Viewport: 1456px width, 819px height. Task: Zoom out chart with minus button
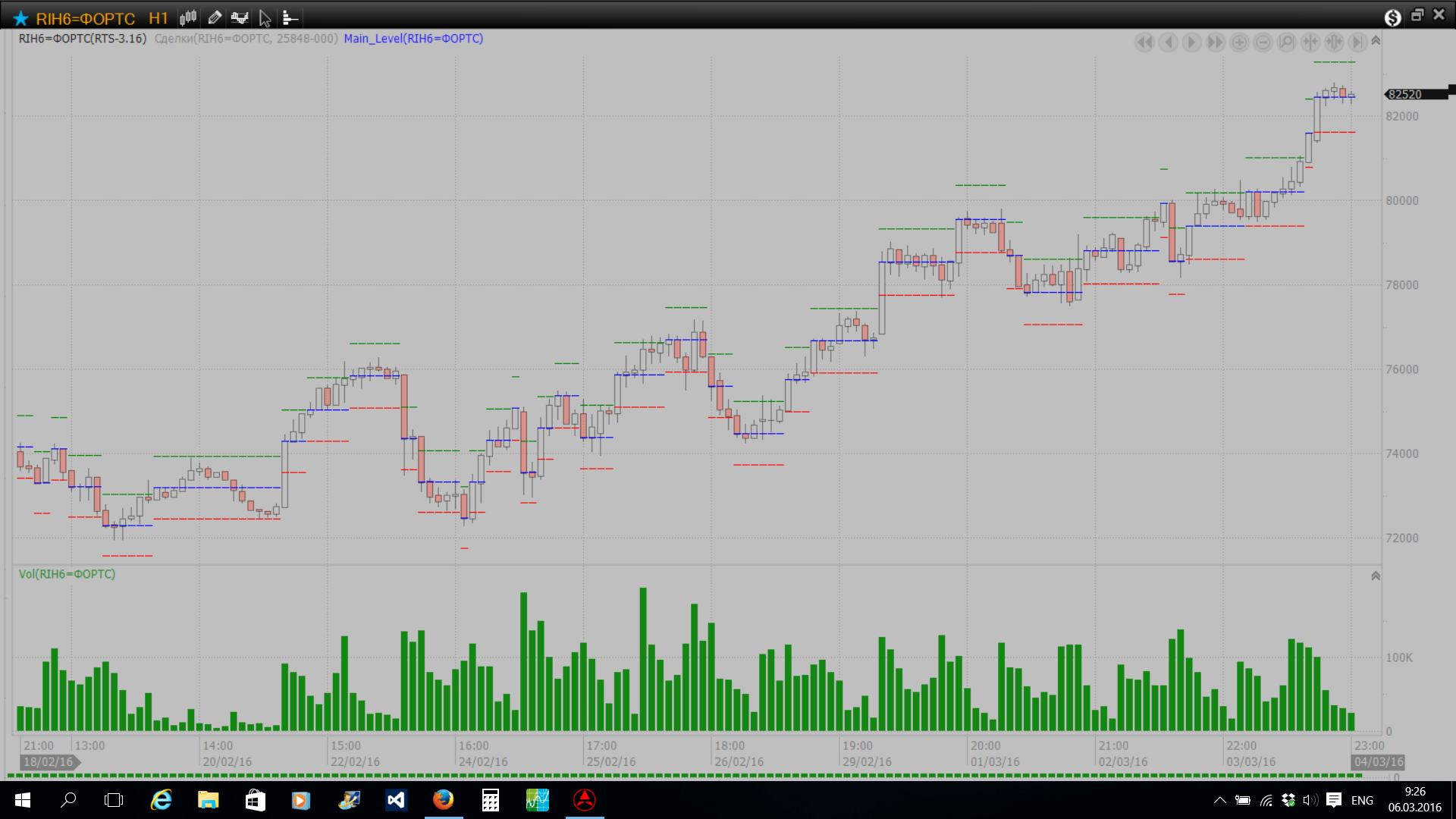[x=1263, y=42]
